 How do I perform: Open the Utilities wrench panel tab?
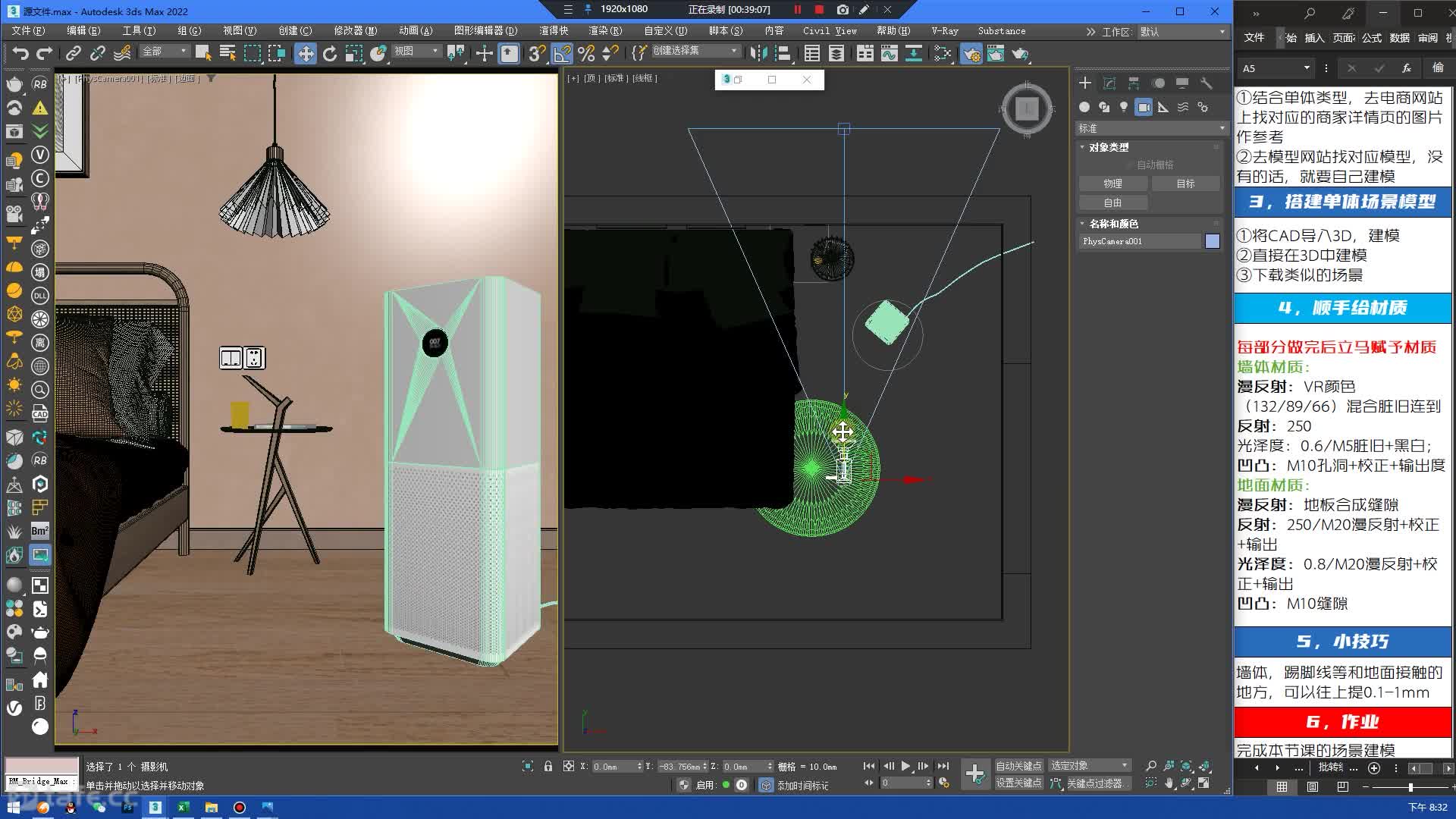click(x=1207, y=83)
